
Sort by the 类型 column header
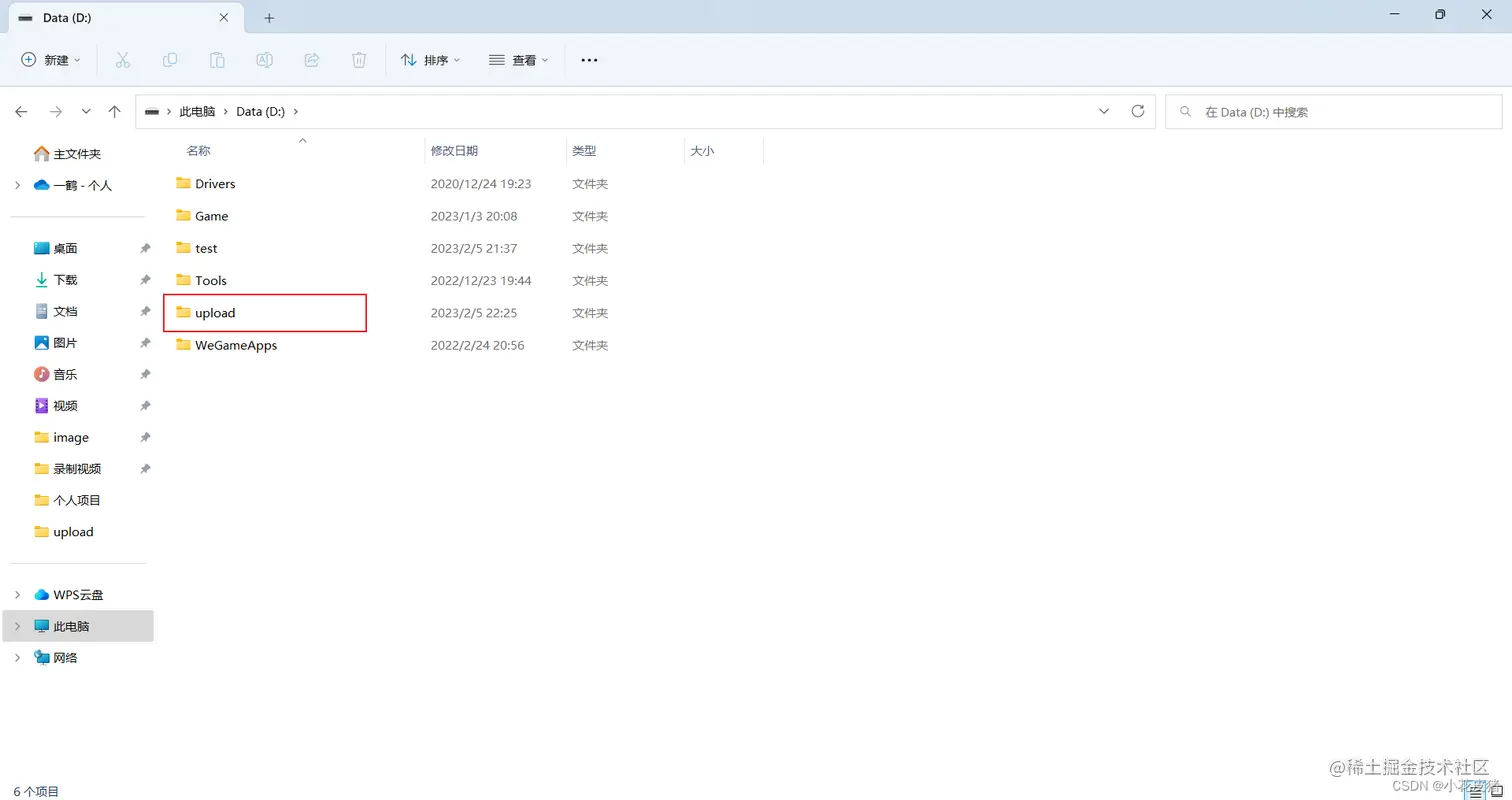[x=584, y=151]
